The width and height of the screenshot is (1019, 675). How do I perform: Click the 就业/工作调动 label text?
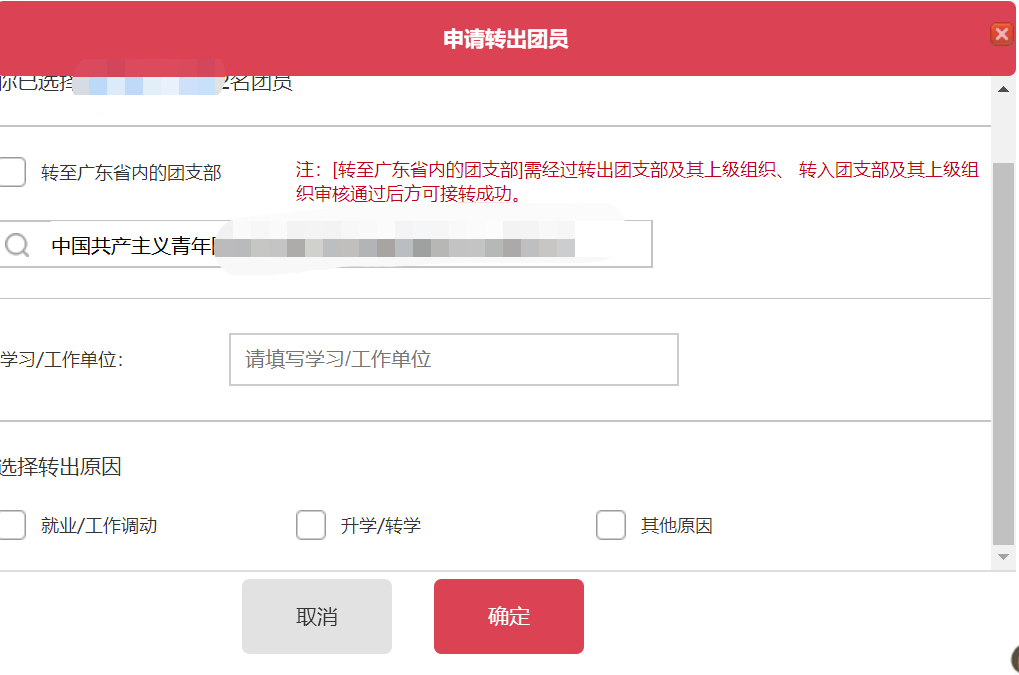pyautogui.click(x=99, y=526)
